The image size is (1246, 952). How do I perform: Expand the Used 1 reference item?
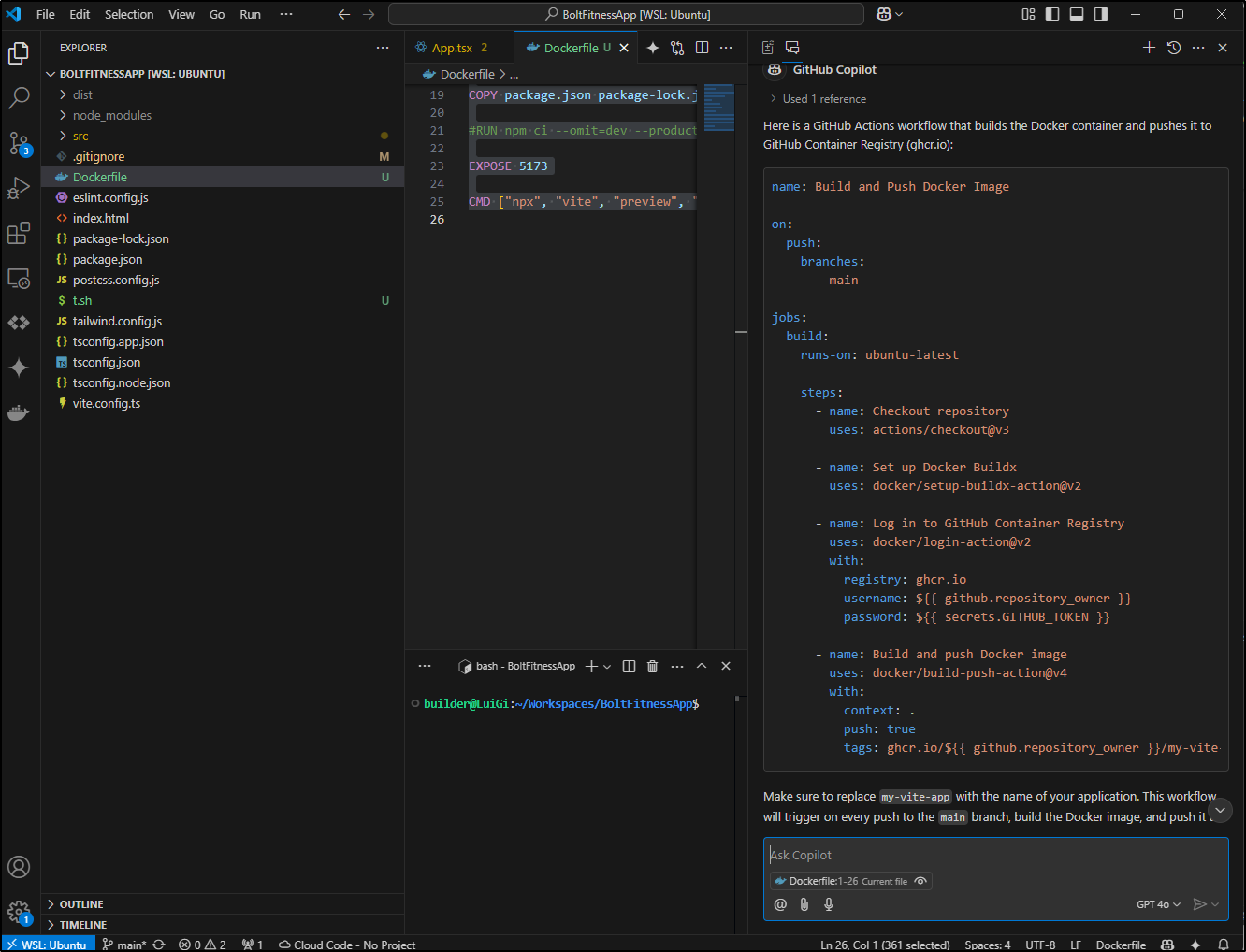[818, 99]
